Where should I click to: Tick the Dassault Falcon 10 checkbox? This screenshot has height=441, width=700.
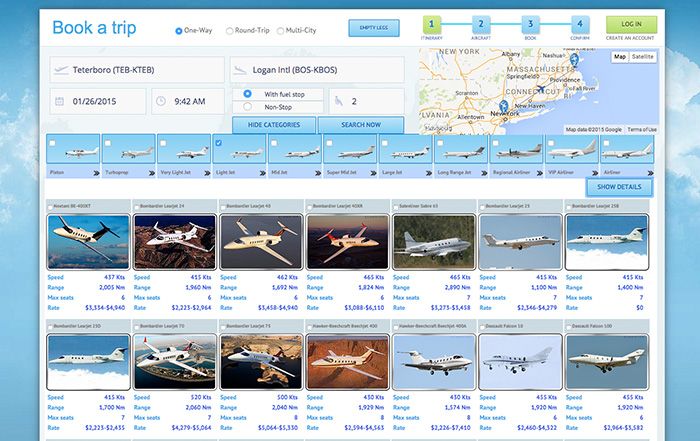coord(482,327)
